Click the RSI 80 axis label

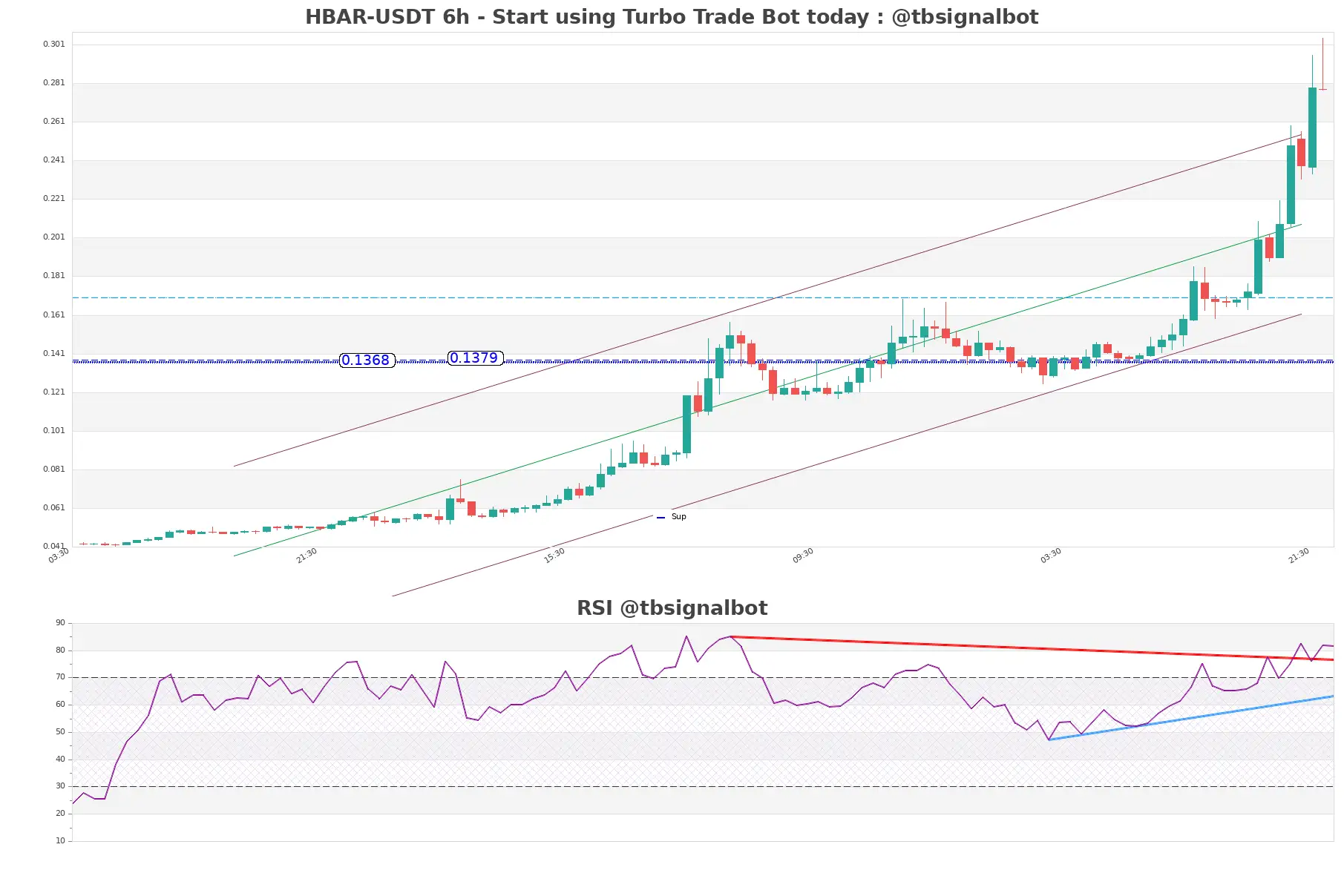coord(60,650)
